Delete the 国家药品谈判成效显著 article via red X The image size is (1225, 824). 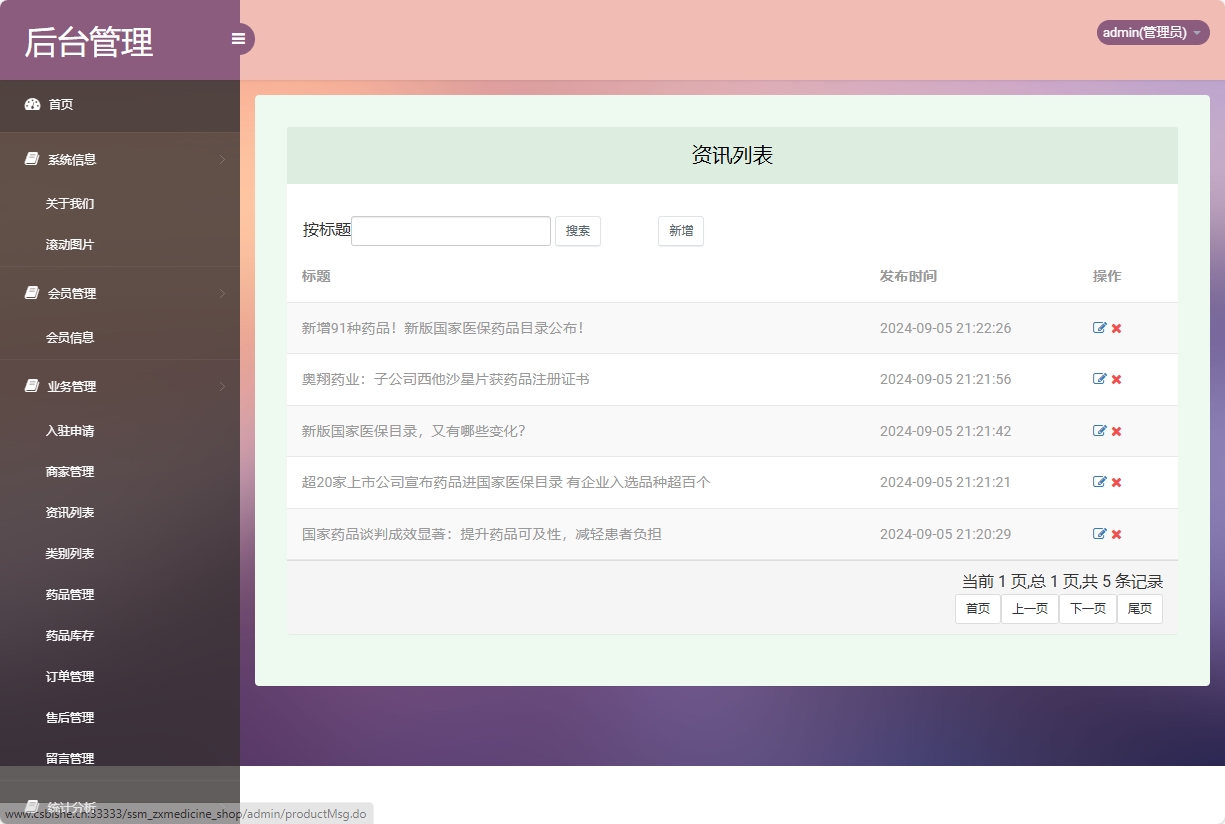click(1115, 533)
